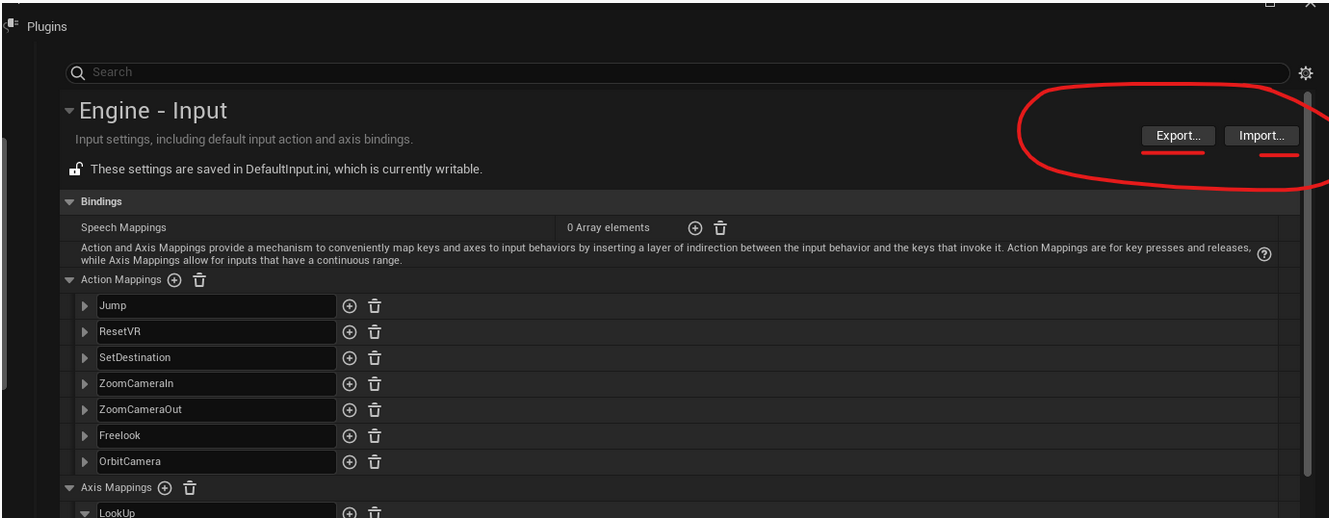Click the settings gear icon beside search
1329x518 pixels.
[1305, 73]
